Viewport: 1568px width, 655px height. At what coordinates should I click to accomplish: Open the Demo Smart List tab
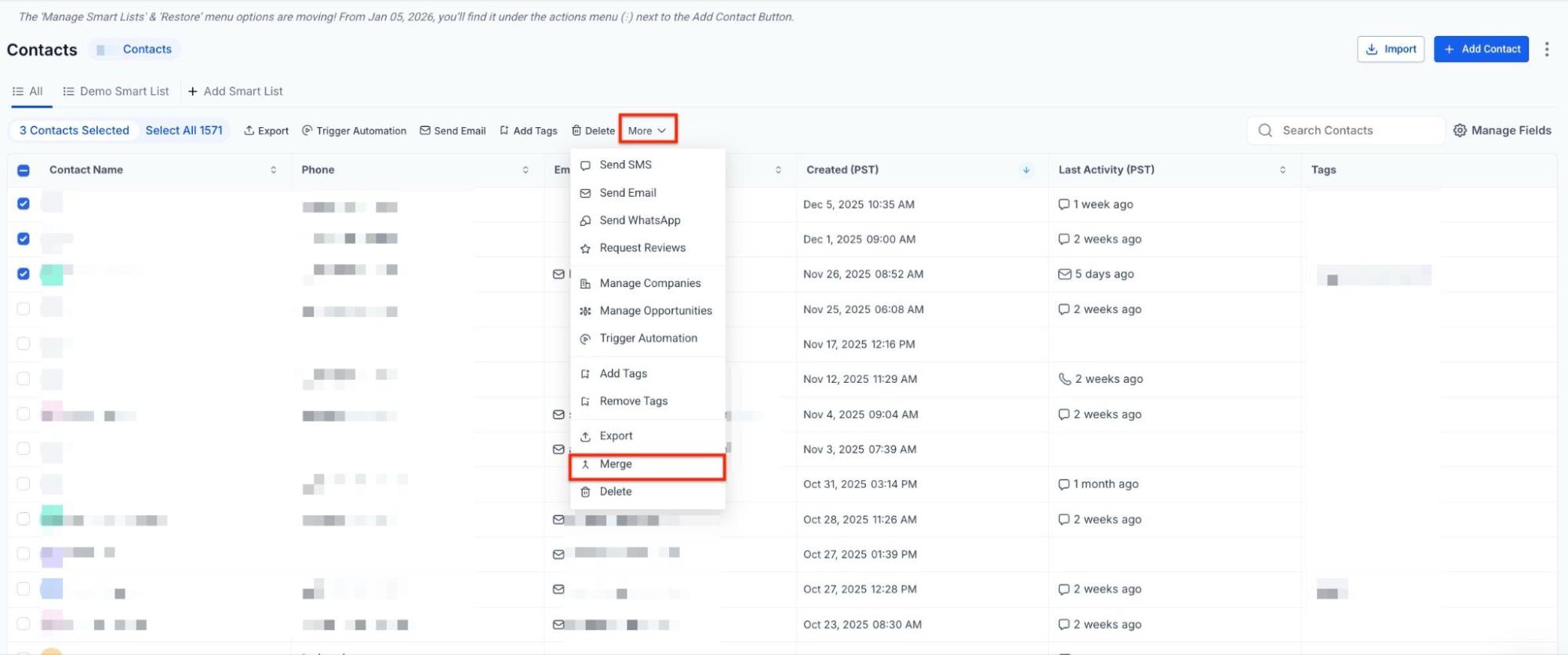[x=116, y=91]
